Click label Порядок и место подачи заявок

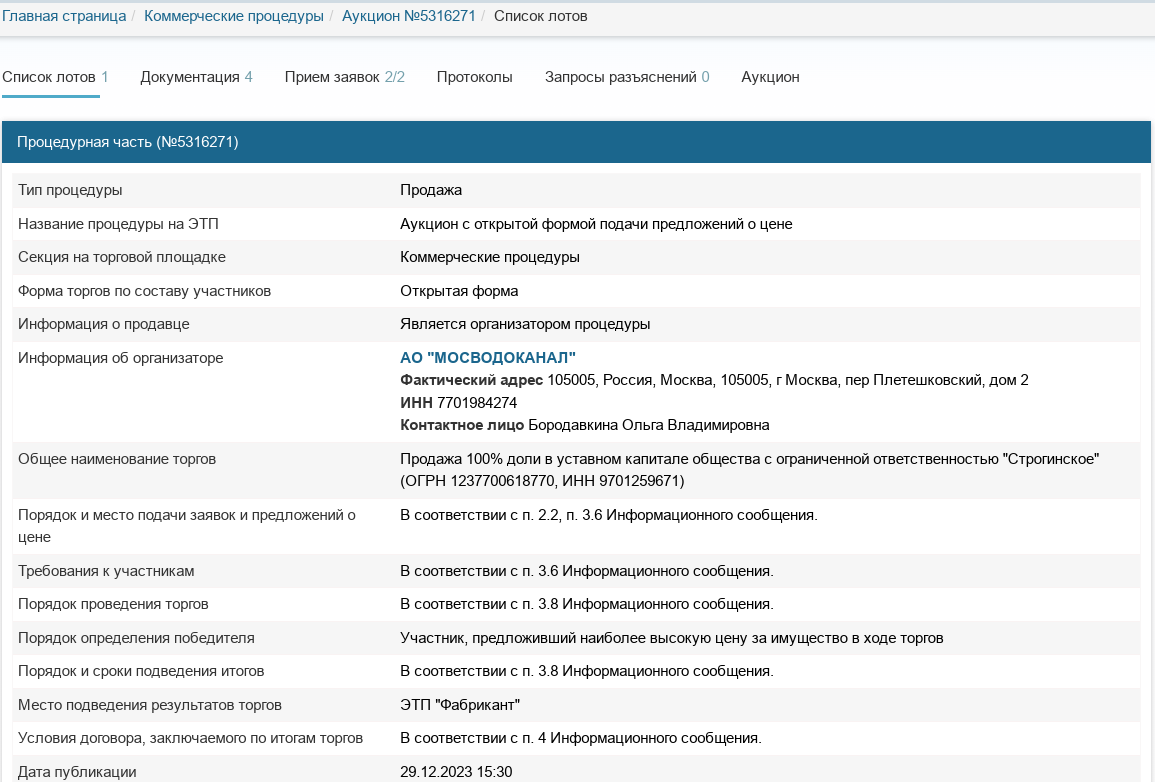click(186, 526)
